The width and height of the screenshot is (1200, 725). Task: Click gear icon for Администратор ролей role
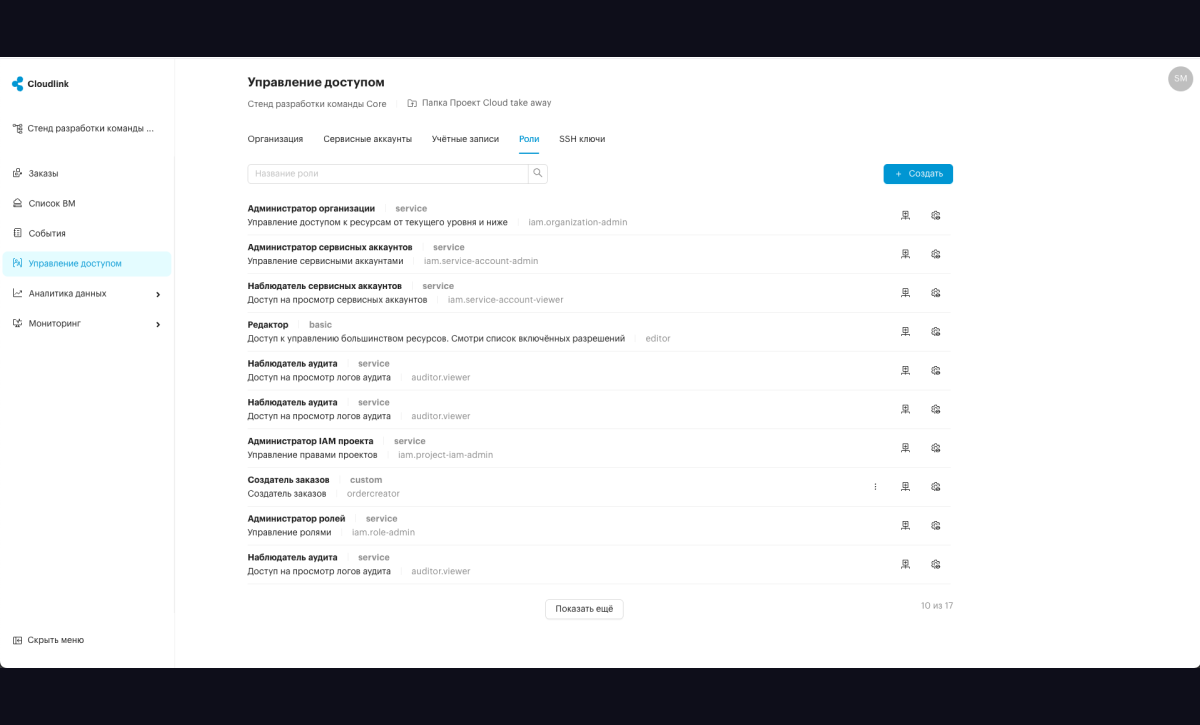point(936,525)
